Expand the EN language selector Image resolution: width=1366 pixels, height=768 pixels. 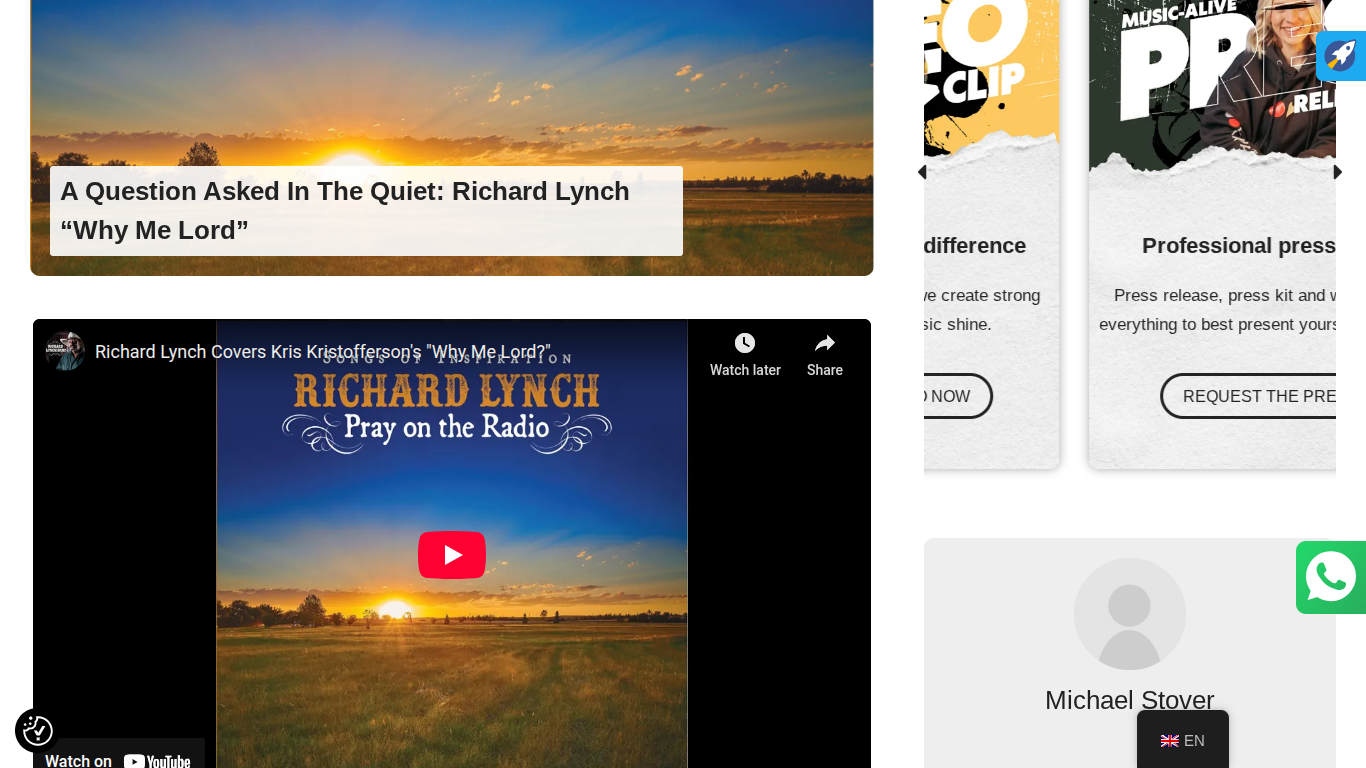1183,740
